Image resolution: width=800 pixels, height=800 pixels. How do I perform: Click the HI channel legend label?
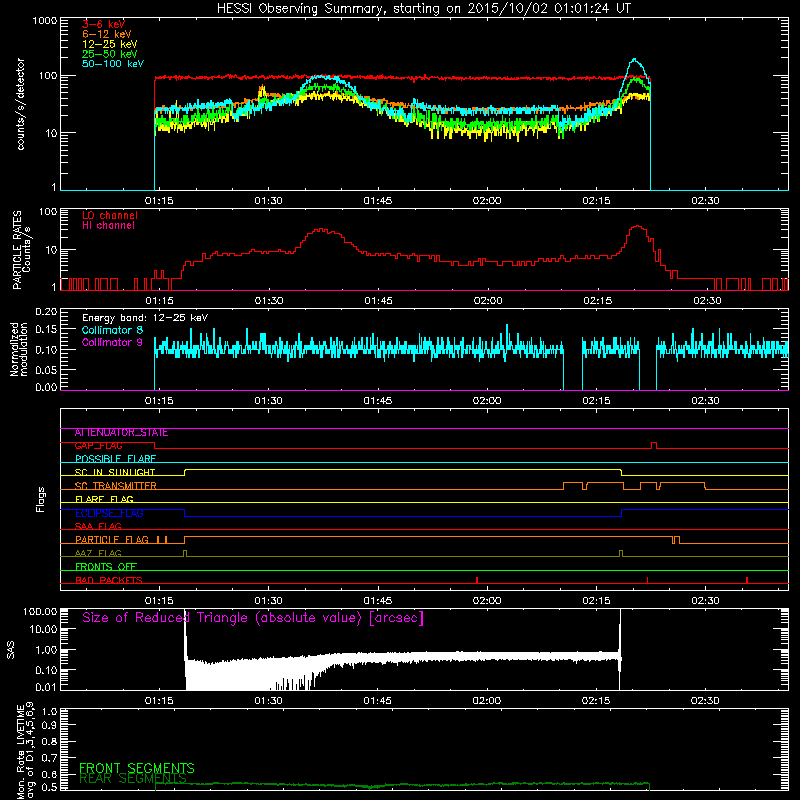pos(108,226)
